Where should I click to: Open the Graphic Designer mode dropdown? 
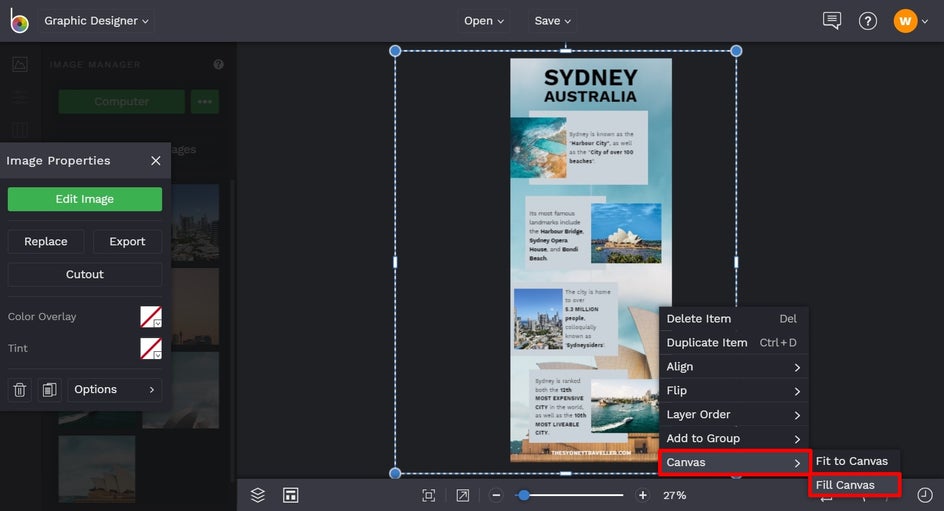click(x=96, y=20)
